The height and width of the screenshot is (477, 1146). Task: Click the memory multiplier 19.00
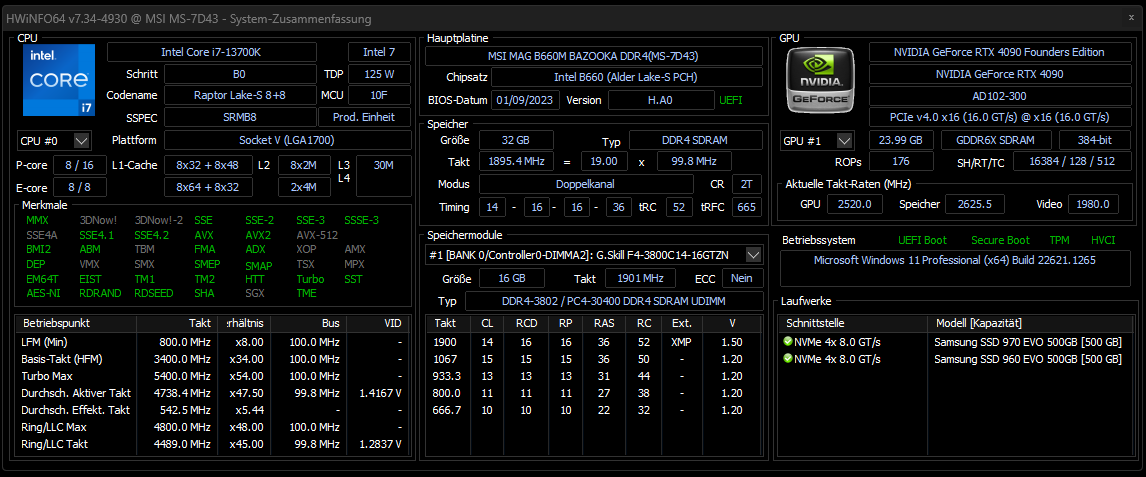point(604,161)
